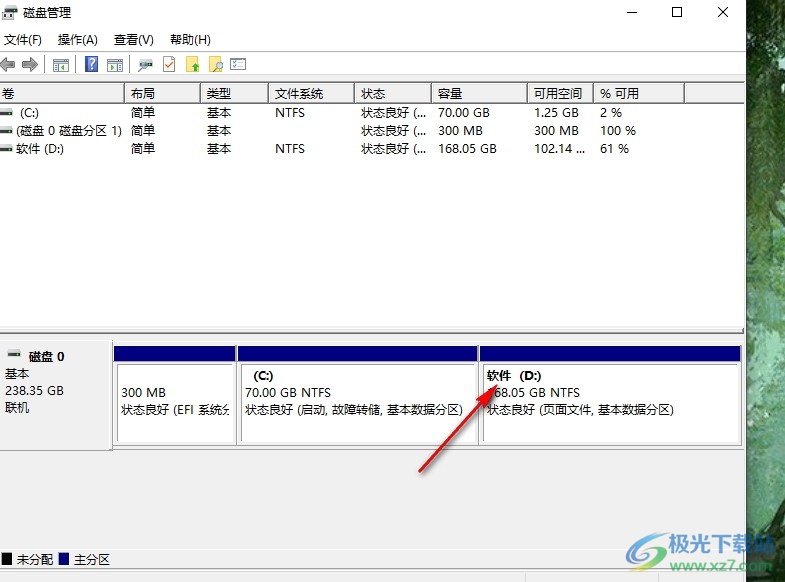
Task: Sort by the 可用空间 column header
Action: tap(560, 94)
